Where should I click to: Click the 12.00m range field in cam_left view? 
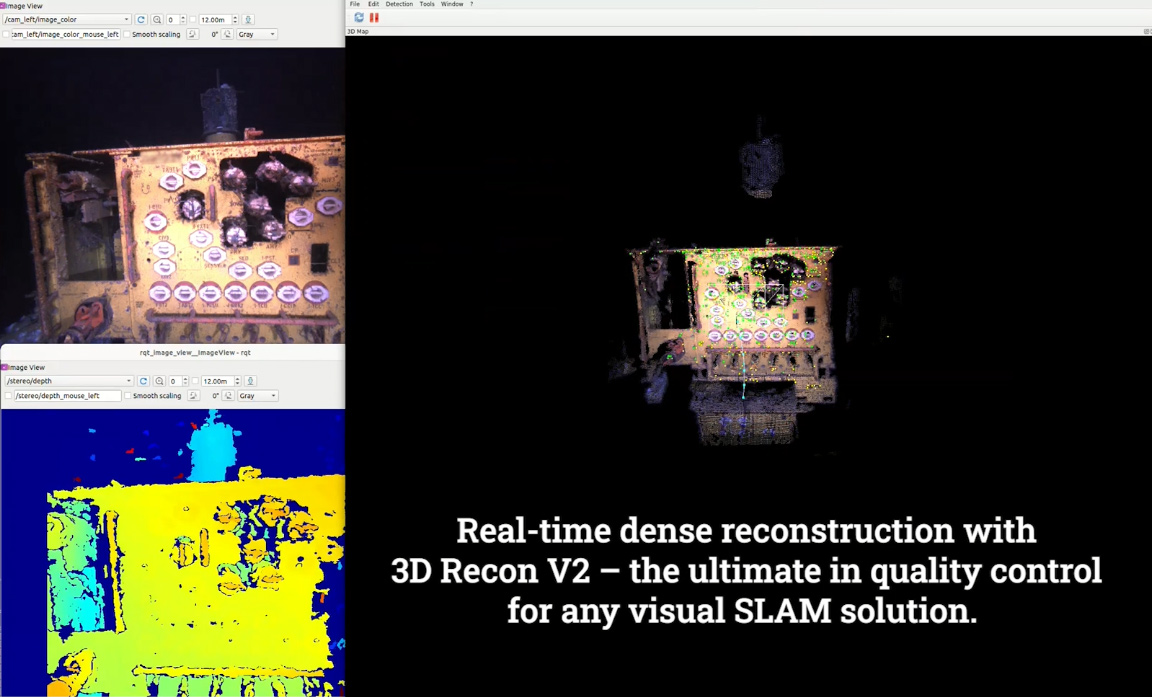[x=219, y=20]
